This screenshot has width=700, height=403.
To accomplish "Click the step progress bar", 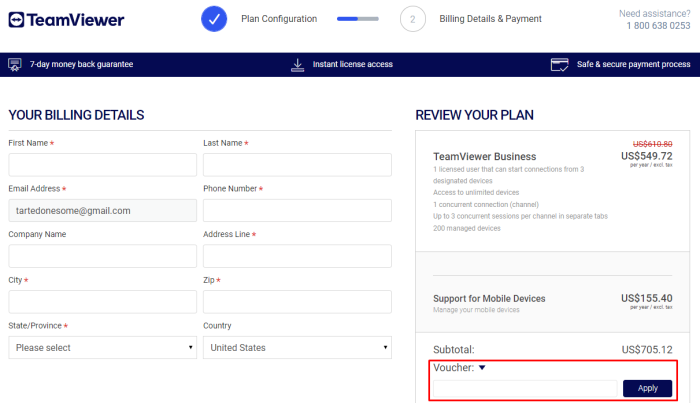I will coord(358,19).
